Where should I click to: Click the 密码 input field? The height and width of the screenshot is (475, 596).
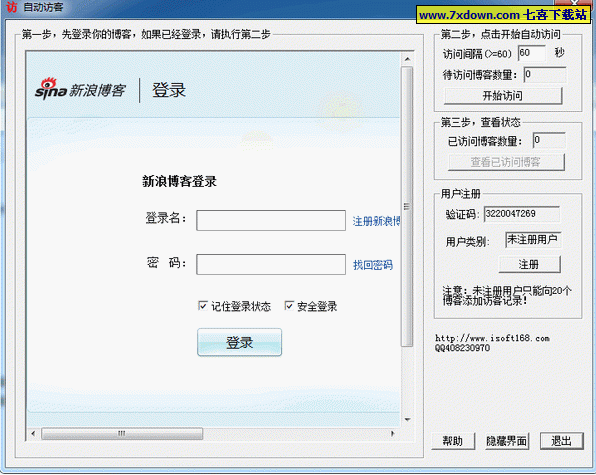[271, 264]
